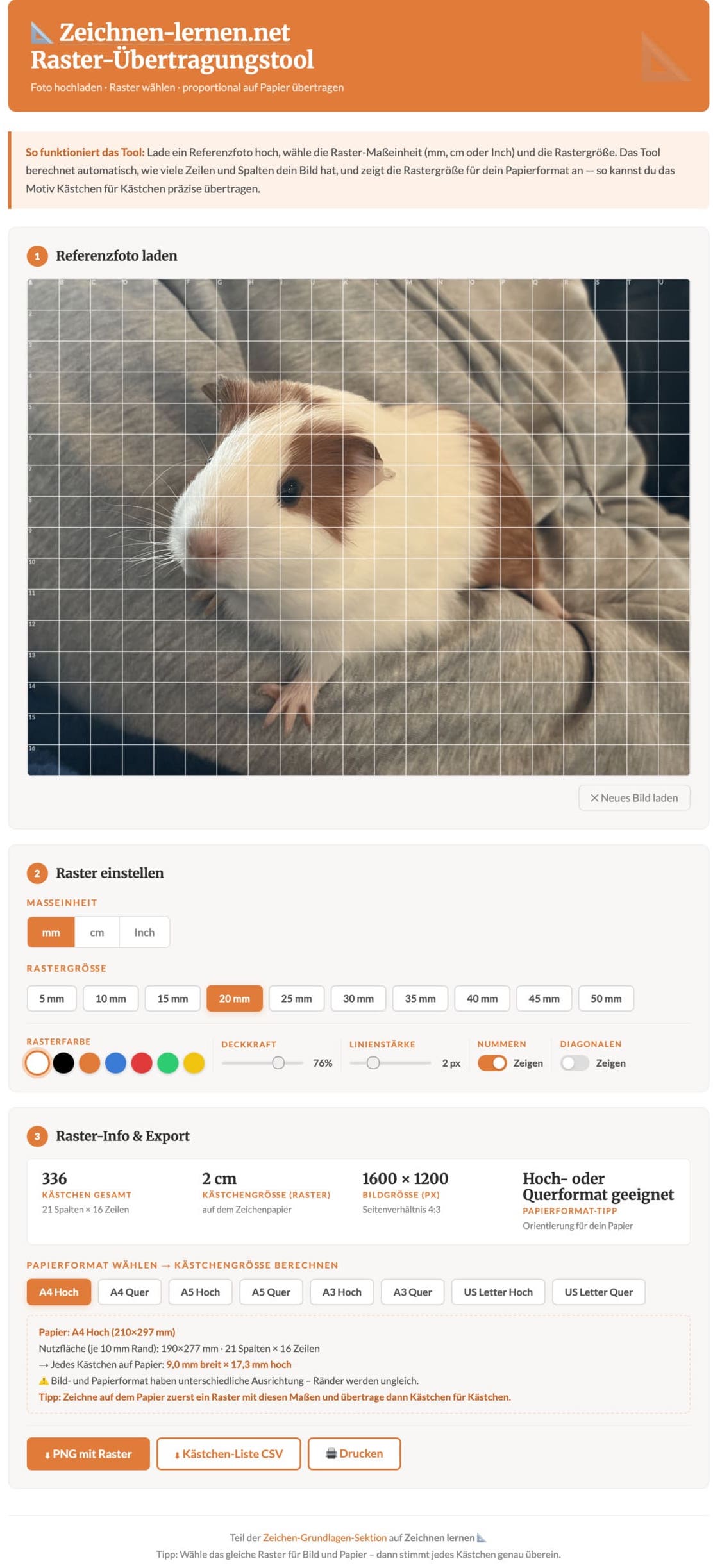The width and height of the screenshot is (713, 1568).
Task: Click the Zeichnen-lernen.net header link
Action: coord(174,32)
